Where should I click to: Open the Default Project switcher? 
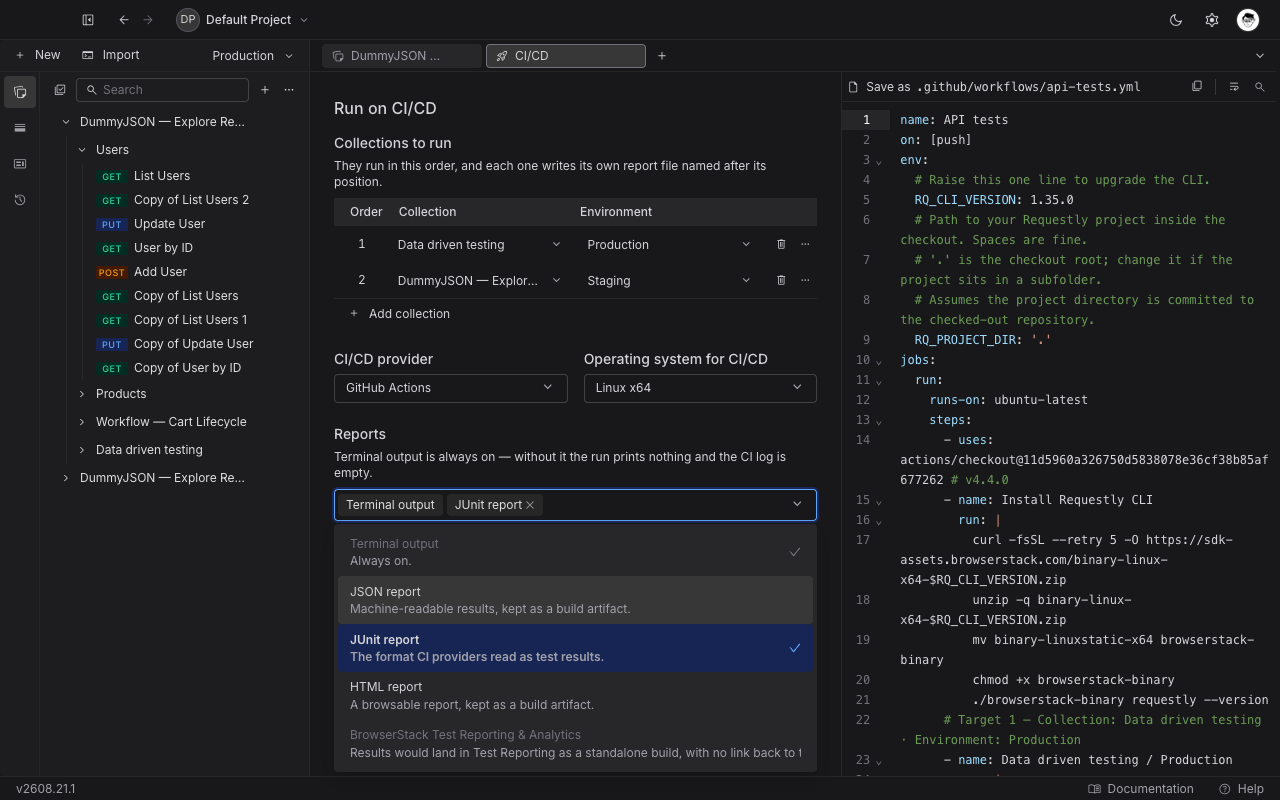[x=243, y=19]
